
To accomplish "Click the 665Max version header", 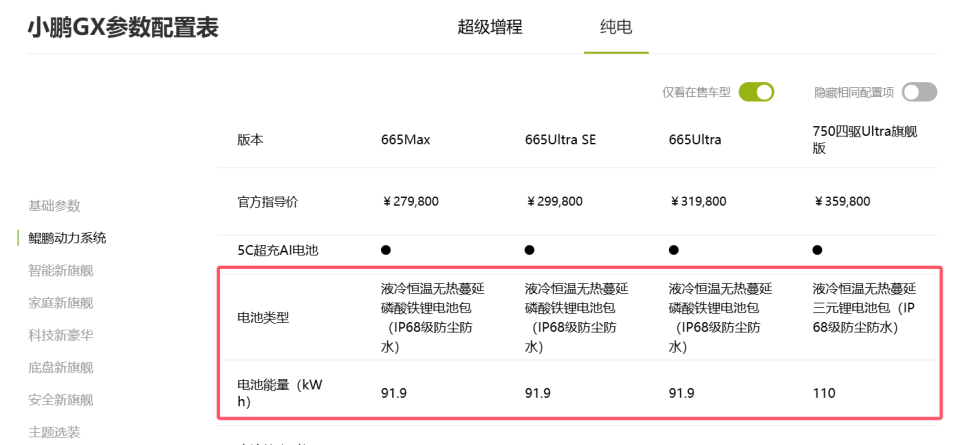I will click(405, 140).
